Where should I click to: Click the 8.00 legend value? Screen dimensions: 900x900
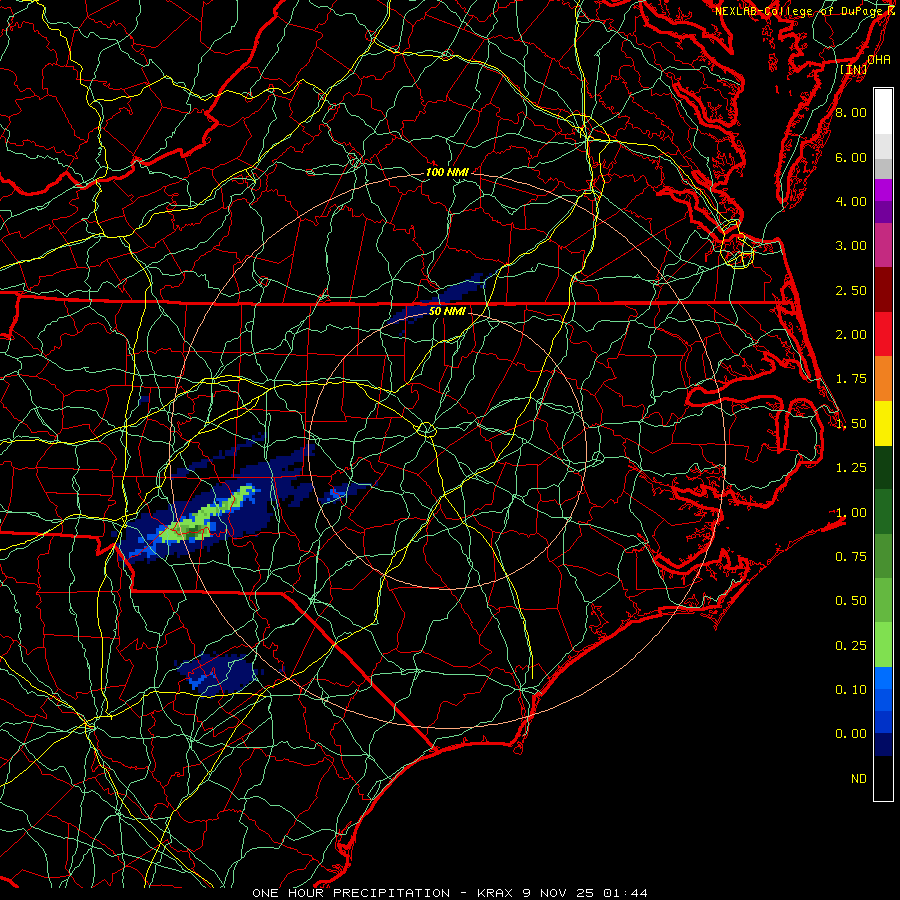coord(851,112)
